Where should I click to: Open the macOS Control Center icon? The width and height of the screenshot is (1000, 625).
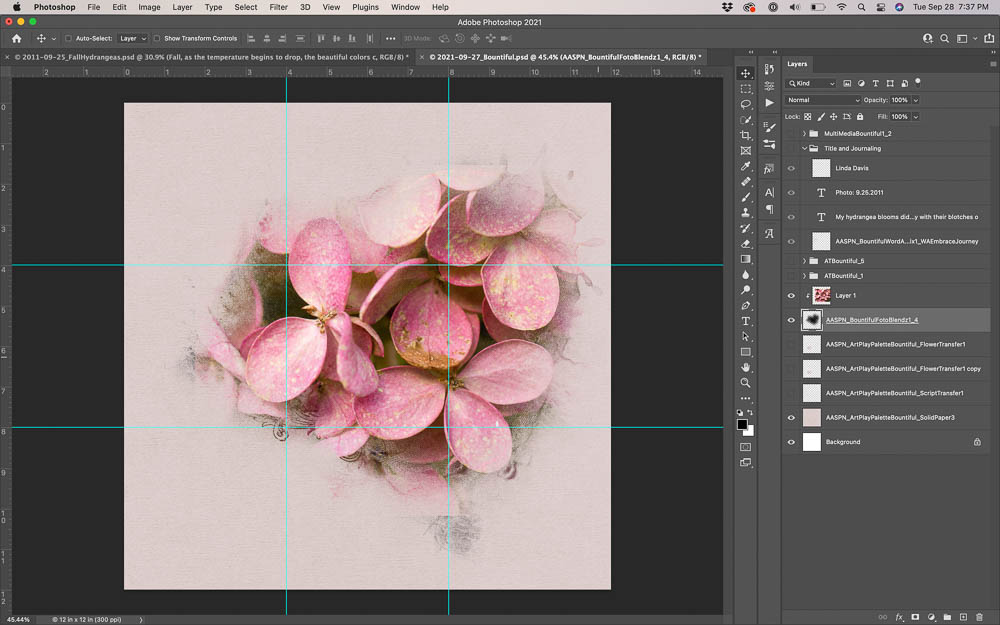pyautogui.click(x=880, y=7)
